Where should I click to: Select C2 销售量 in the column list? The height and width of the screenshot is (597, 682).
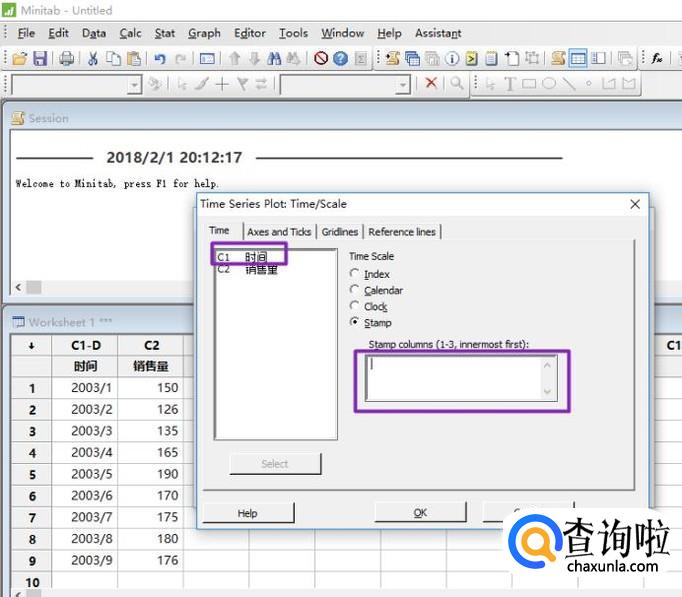[248, 270]
